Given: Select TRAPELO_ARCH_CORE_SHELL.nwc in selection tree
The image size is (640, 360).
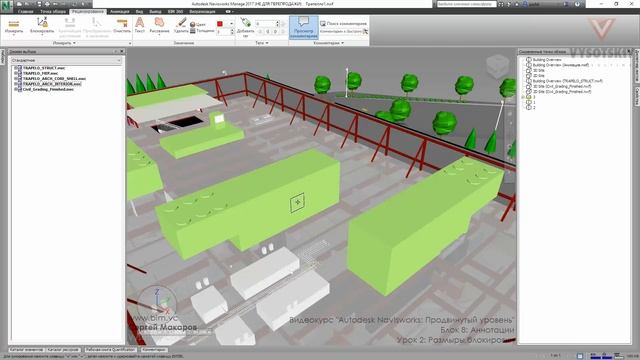Looking at the screenshot, I should tap(54, 78).
